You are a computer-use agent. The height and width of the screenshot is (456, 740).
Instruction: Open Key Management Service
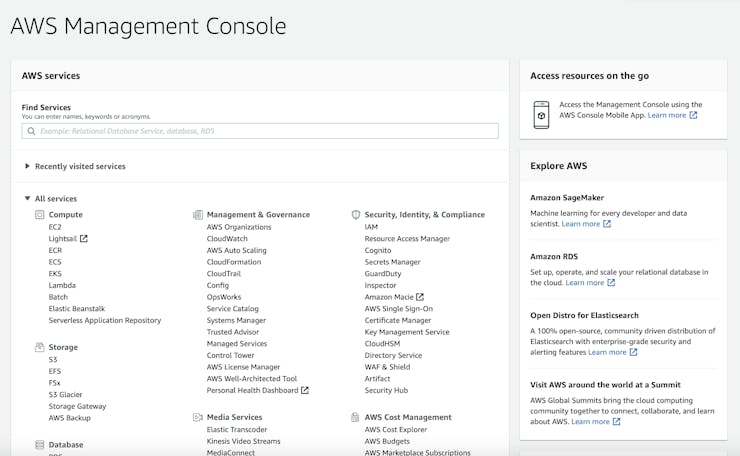click(407, 332)
